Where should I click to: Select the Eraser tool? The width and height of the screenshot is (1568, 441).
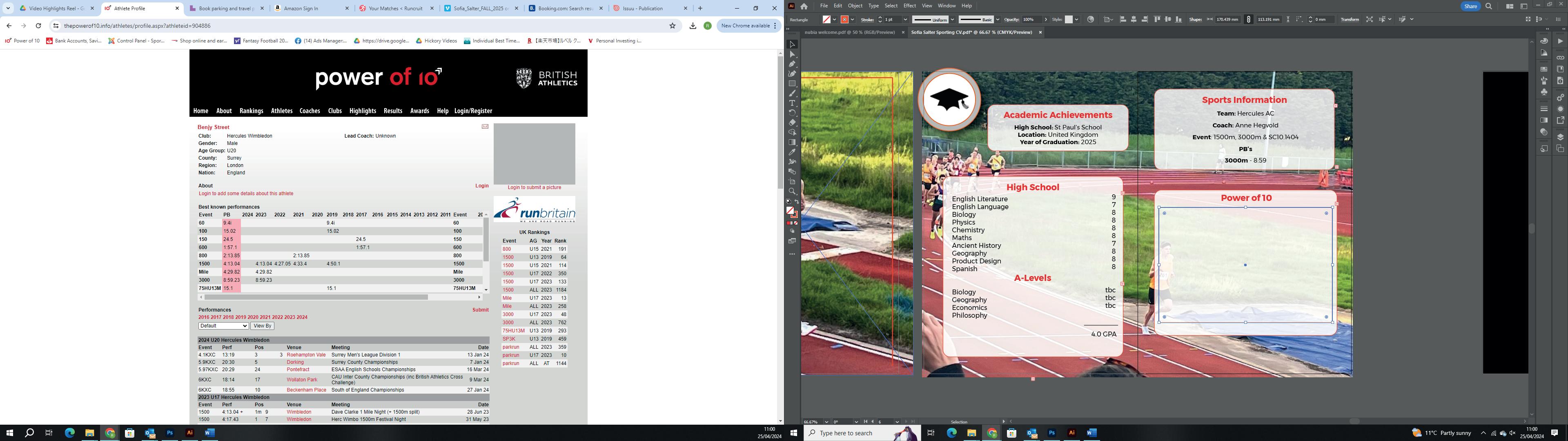tap(792, 122)
